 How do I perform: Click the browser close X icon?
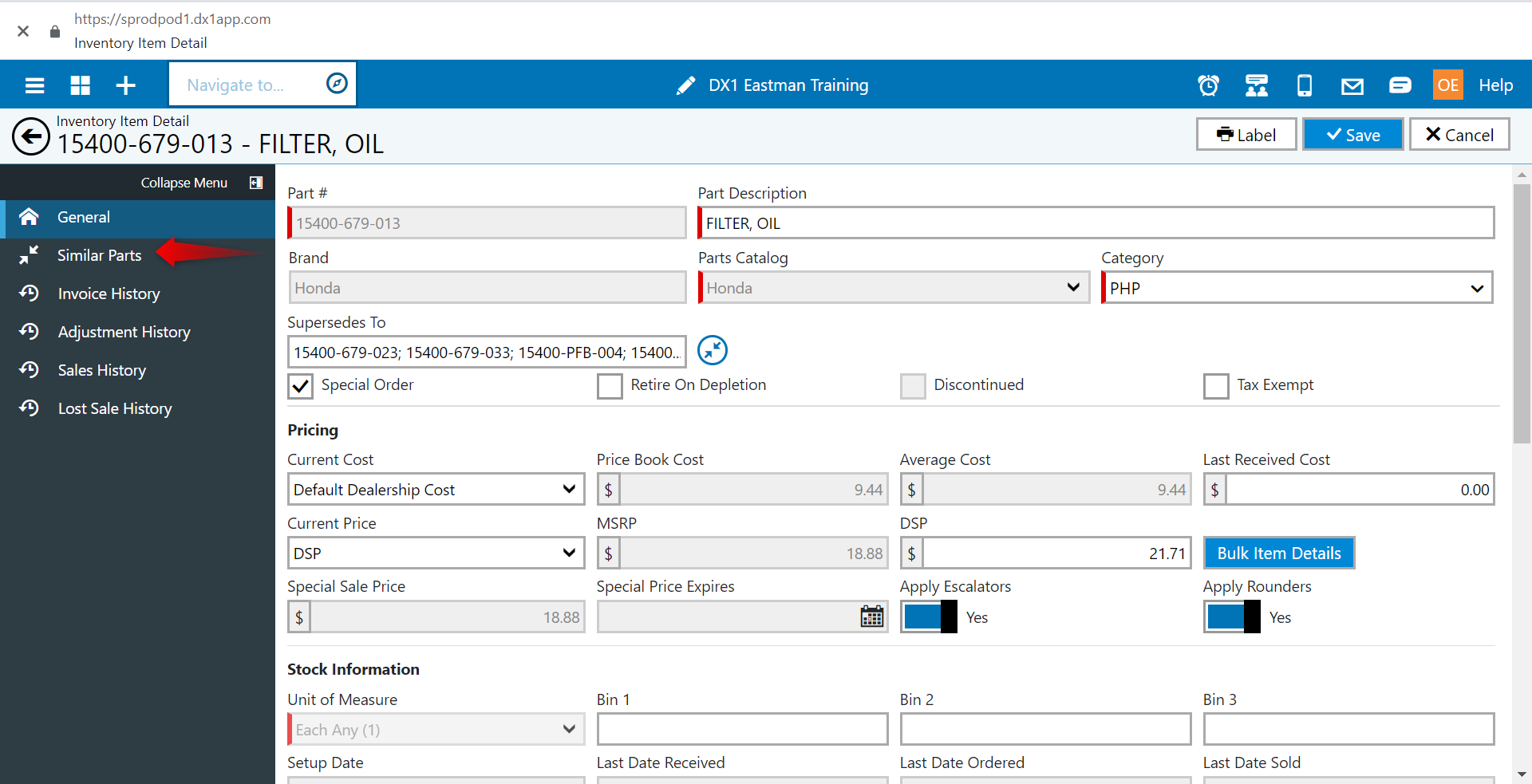click(23, 31)
